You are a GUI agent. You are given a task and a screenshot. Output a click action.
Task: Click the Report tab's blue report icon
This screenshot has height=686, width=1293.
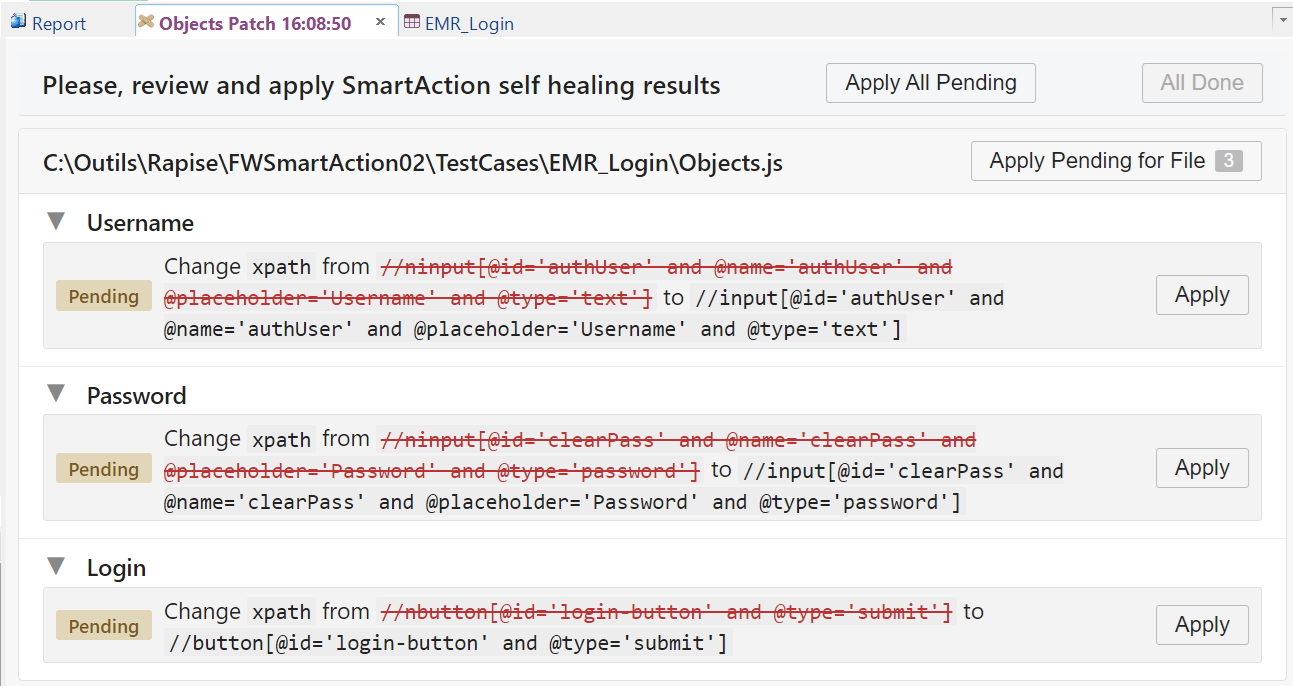18,22
